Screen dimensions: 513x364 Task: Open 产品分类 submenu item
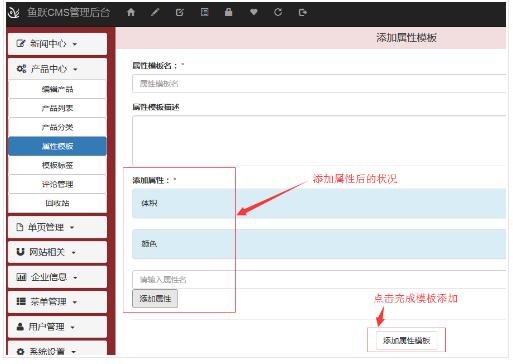pyautogui.click(x=57, y=127)
